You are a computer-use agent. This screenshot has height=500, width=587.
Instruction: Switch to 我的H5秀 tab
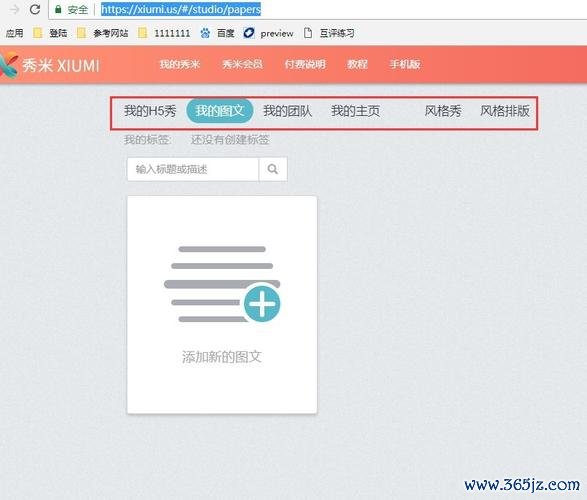pos(150,111)
